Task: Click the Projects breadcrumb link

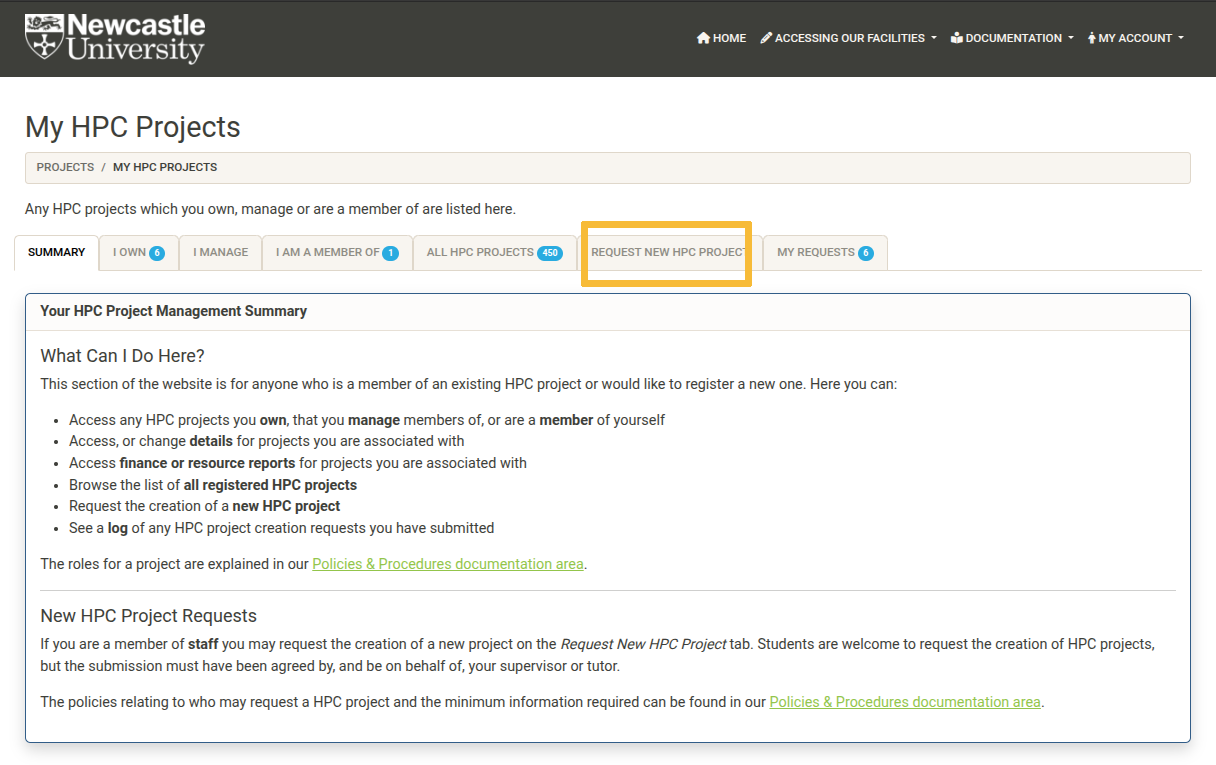Action: pos(65,167)
